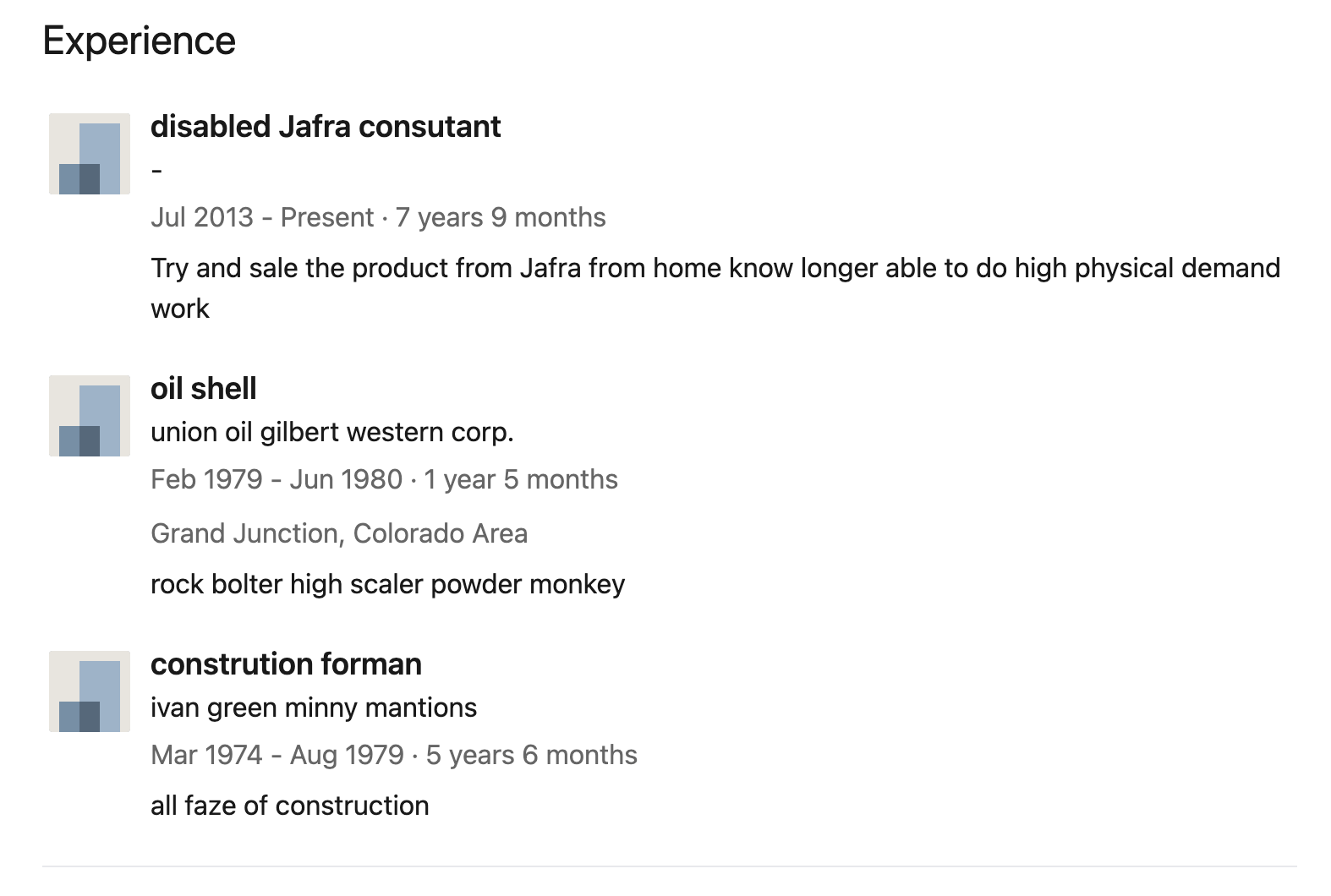Click the Experience section heading
The image size is (1331, 896).
coord(140,41)
